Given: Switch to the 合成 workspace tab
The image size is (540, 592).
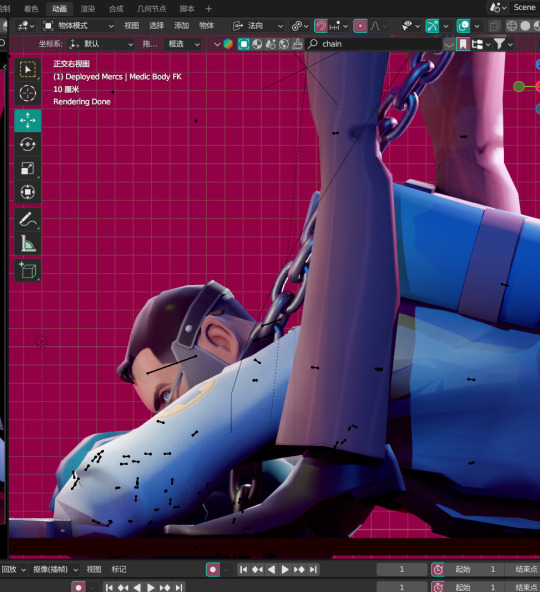Looking at the screenshot, I should tap(116, 8).
